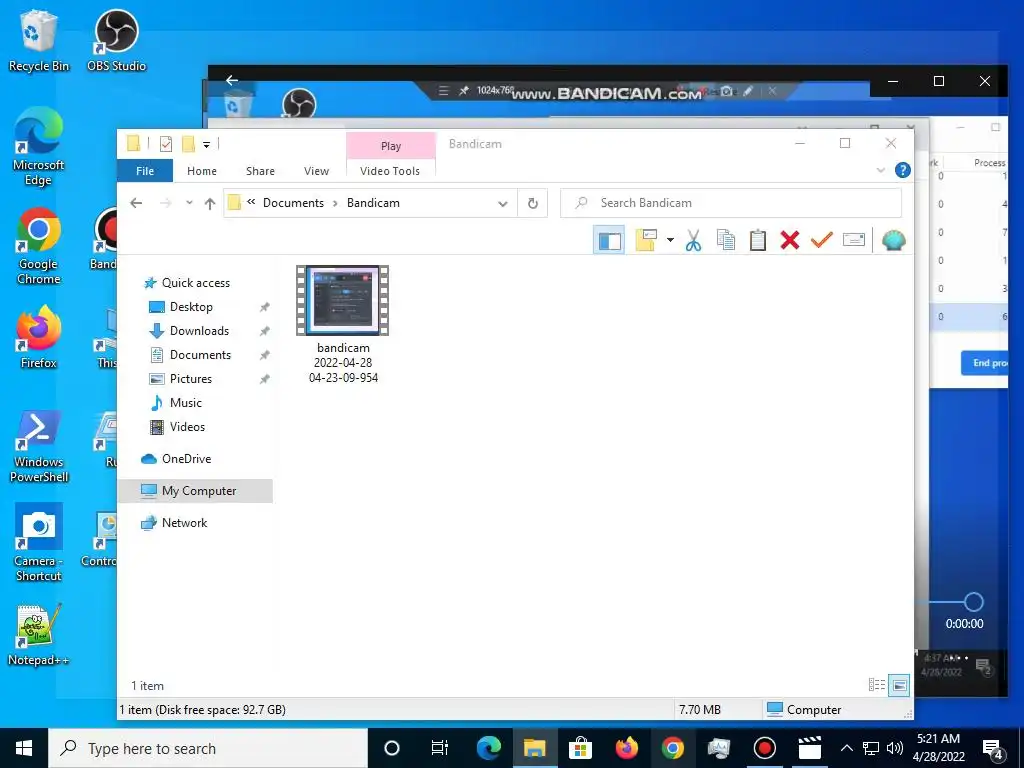The width and height of the screenshot is (1024, 768).
Task: Click the Properties quick access toolbar icon
Action: tap(166, 144)
